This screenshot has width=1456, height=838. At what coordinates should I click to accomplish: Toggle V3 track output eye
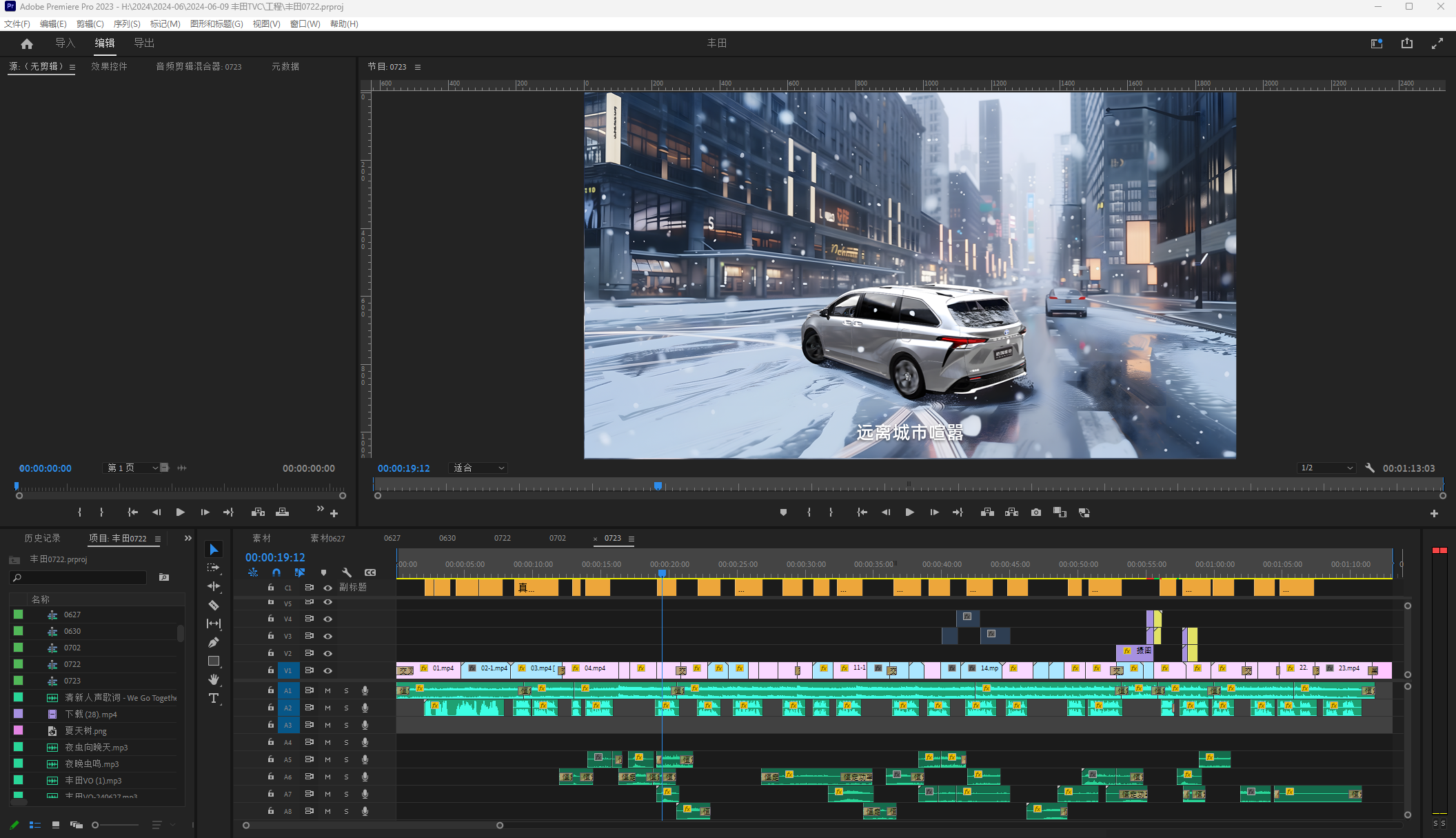(x=328, y=636)
